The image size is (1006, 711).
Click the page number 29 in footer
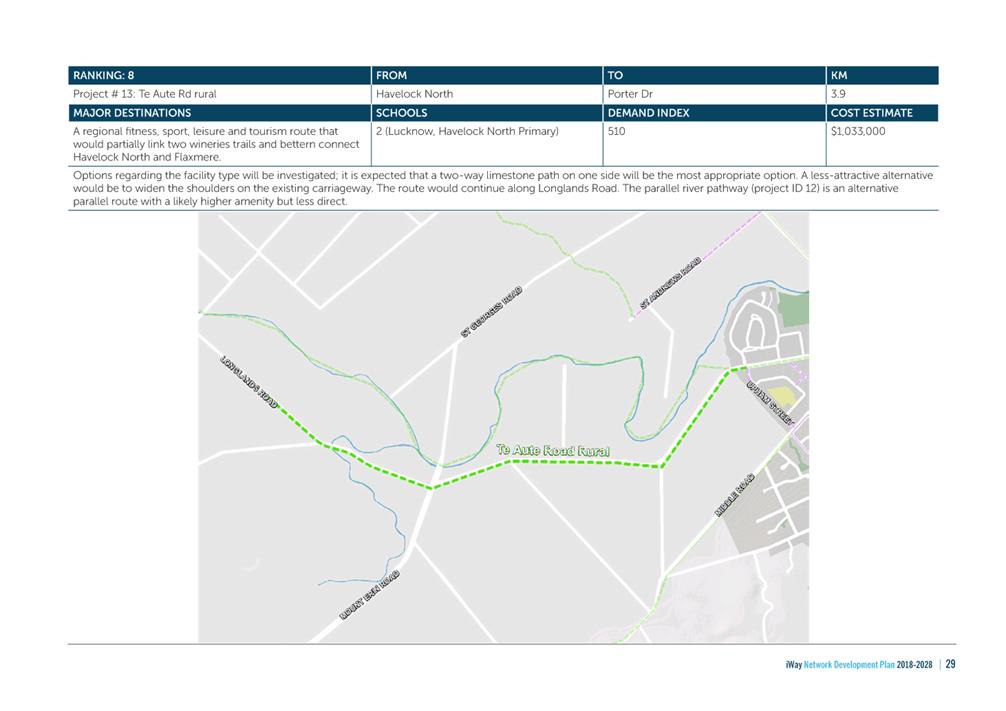(x=950, y=664)
